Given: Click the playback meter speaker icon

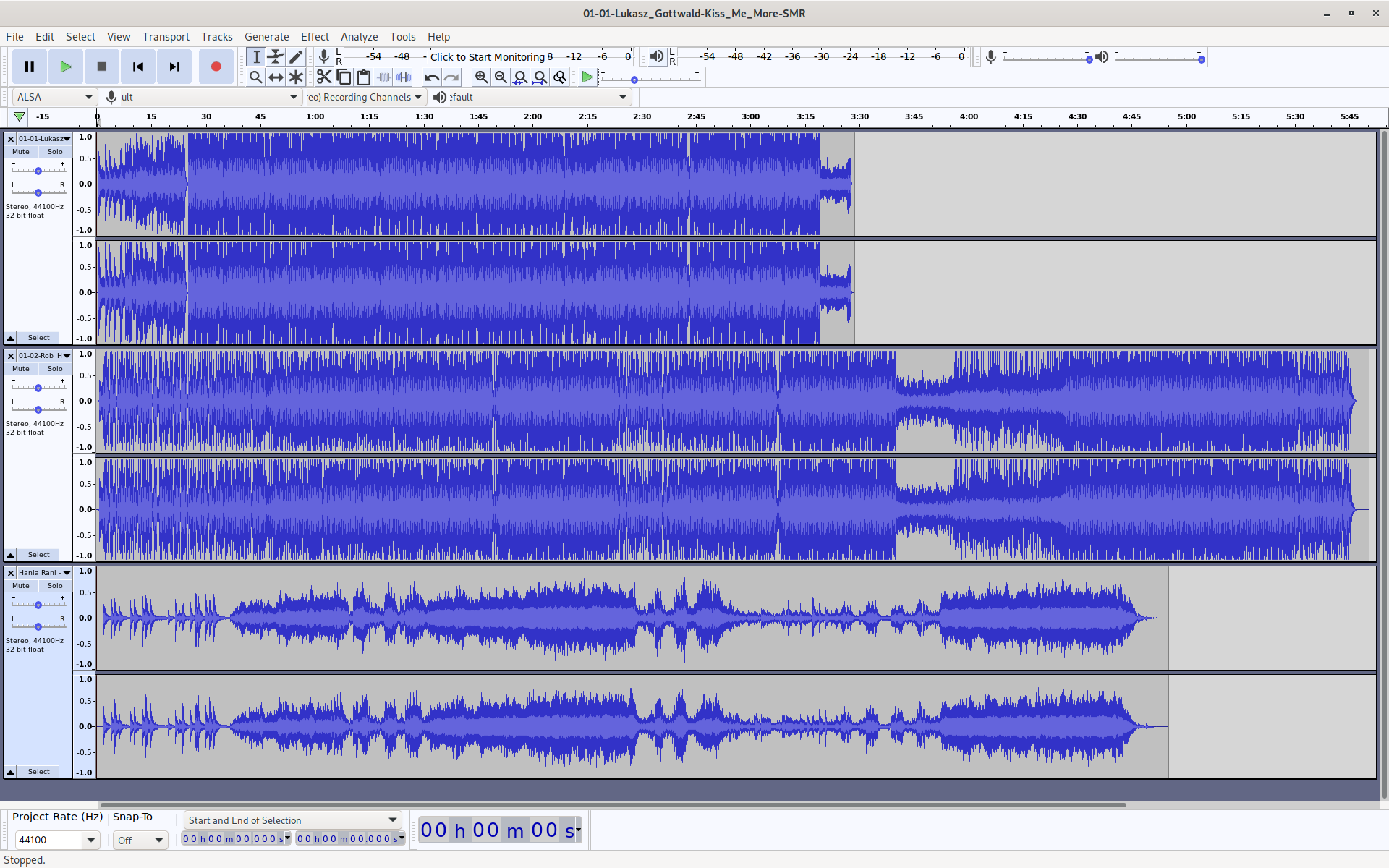Looking at the screenshot, I should (656, 56).
